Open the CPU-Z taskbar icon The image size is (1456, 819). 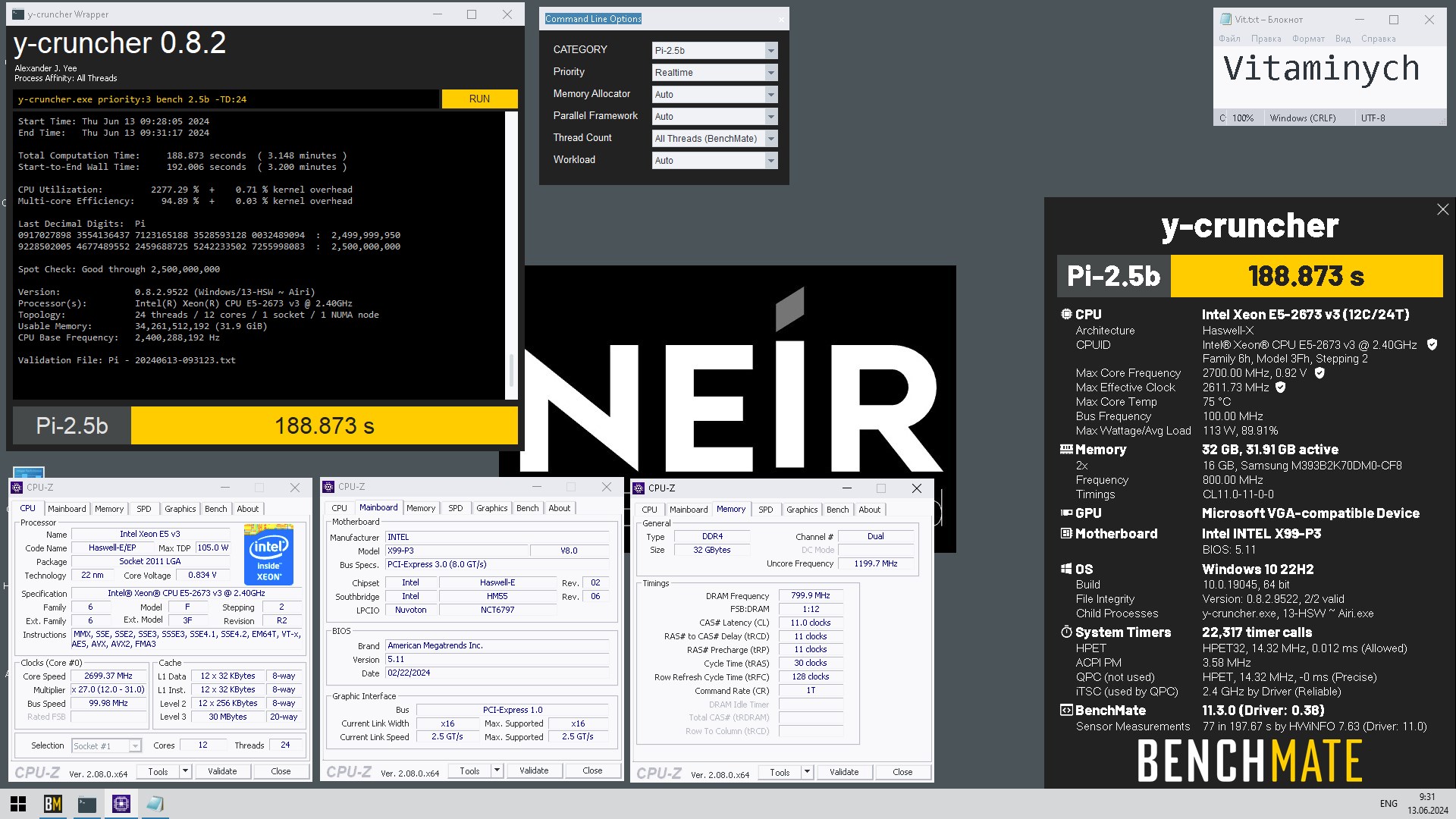(121, 804)
